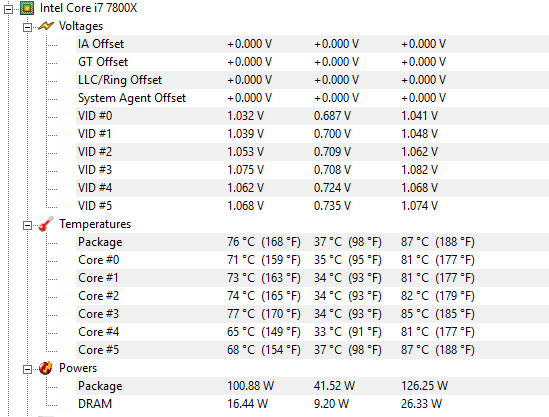Image resolution: width=549 pixels, height=417 pixels.
Task: Click the Temperatures thermometer icon
Action: coord(46,224)
